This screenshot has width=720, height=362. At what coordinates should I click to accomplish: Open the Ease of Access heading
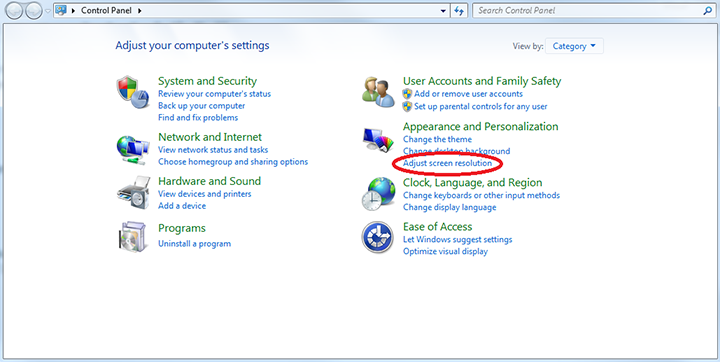point(438,226)
